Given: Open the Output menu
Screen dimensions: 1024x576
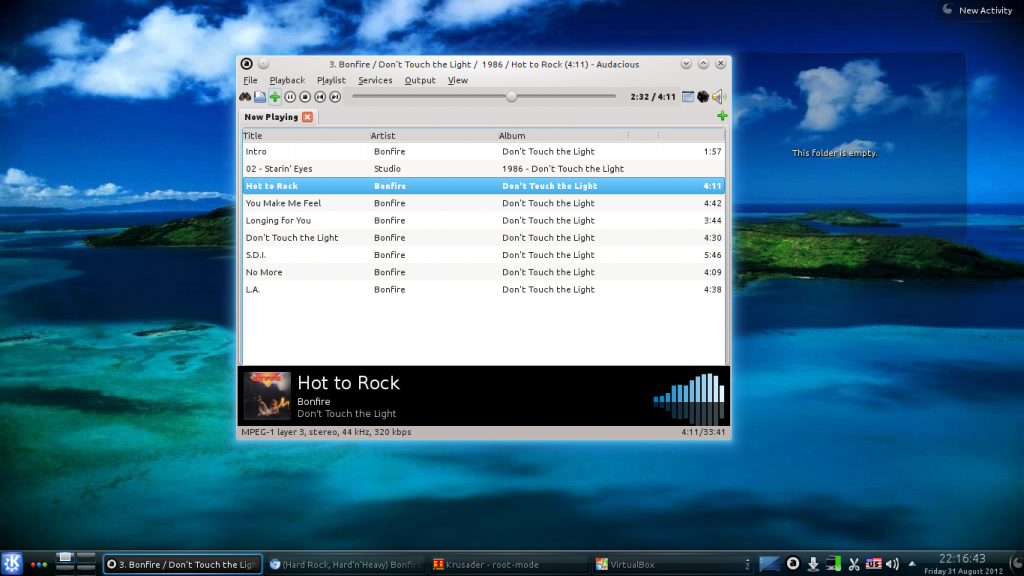Looking at the screenshot, I should coord(420,80).
